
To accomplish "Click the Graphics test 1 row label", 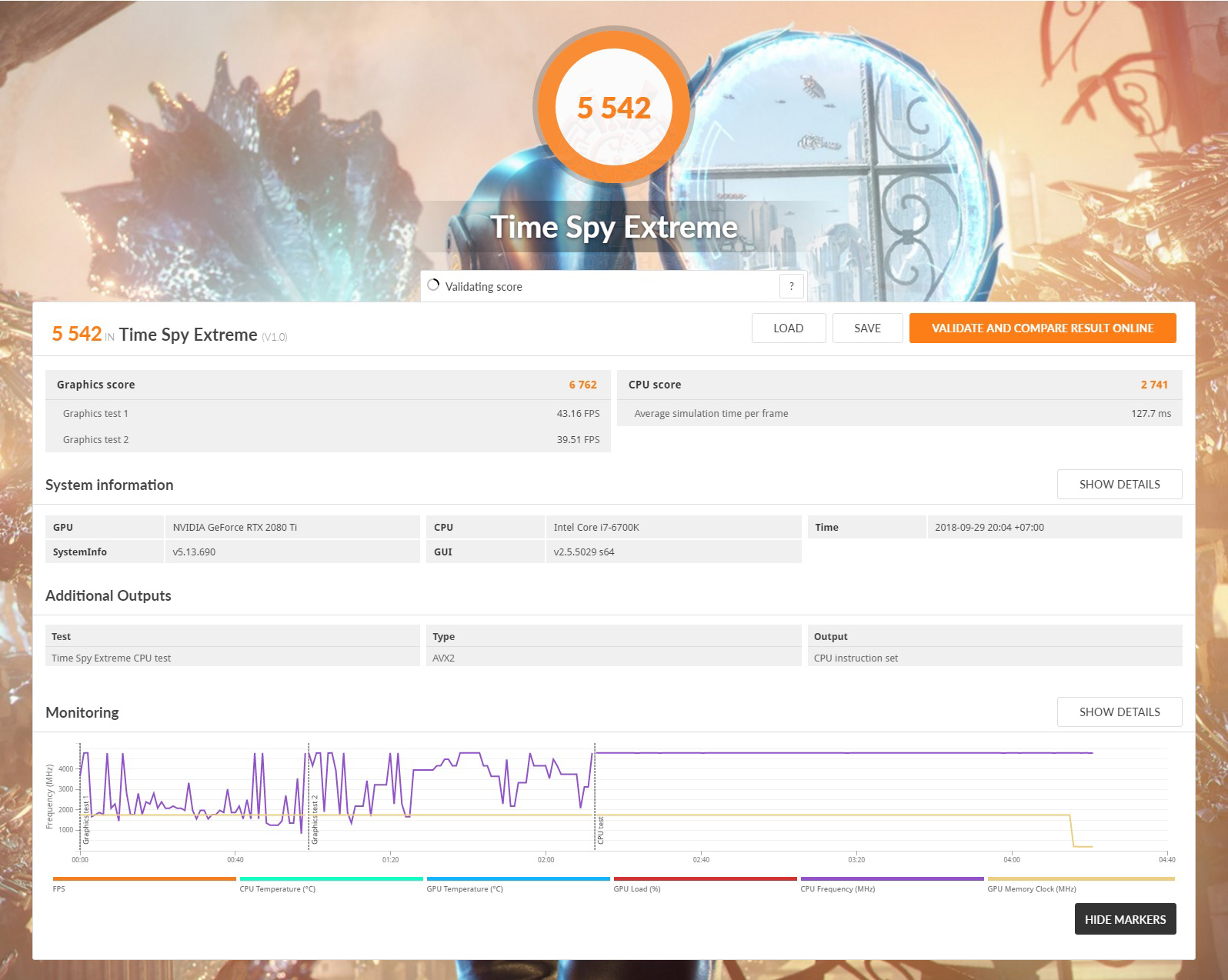I will tap(95, 413).
